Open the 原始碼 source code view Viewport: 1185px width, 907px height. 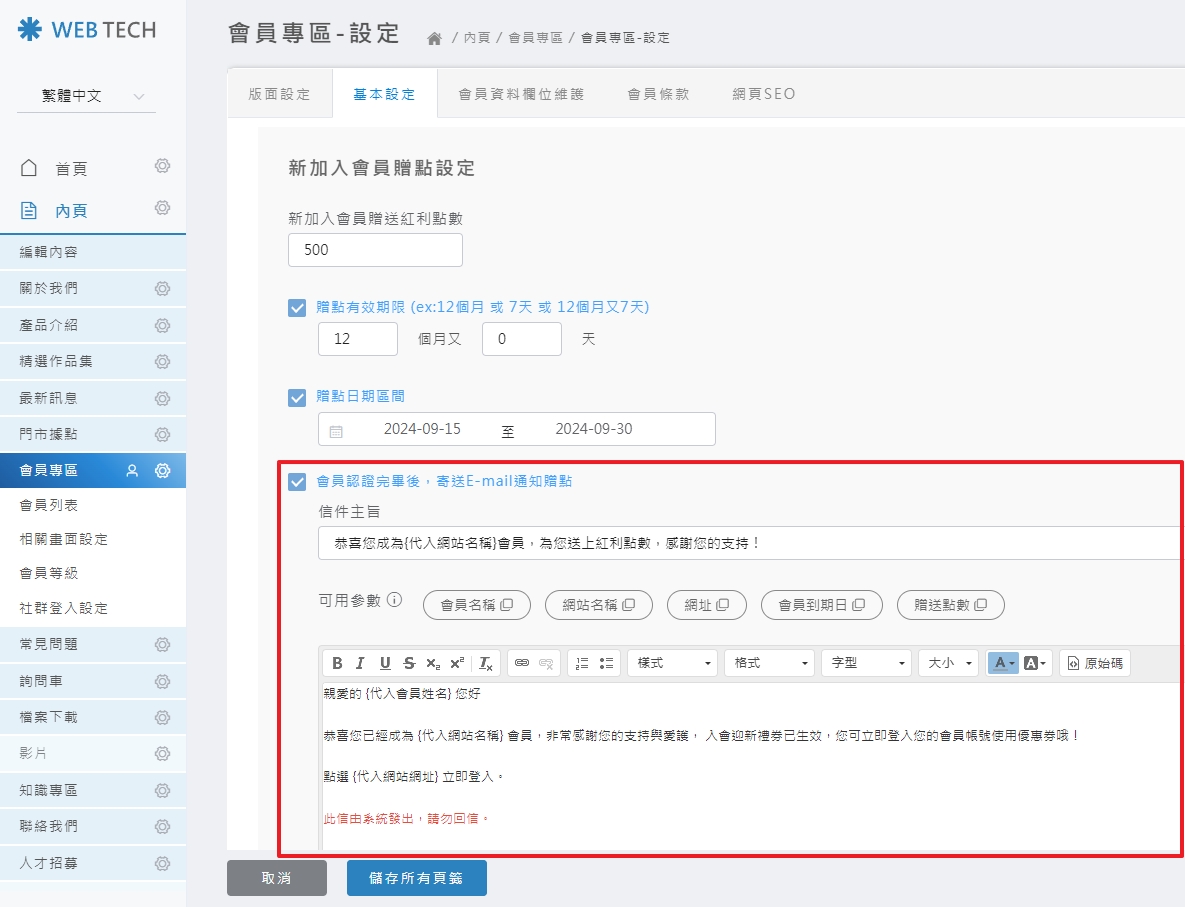[1095, 663]
